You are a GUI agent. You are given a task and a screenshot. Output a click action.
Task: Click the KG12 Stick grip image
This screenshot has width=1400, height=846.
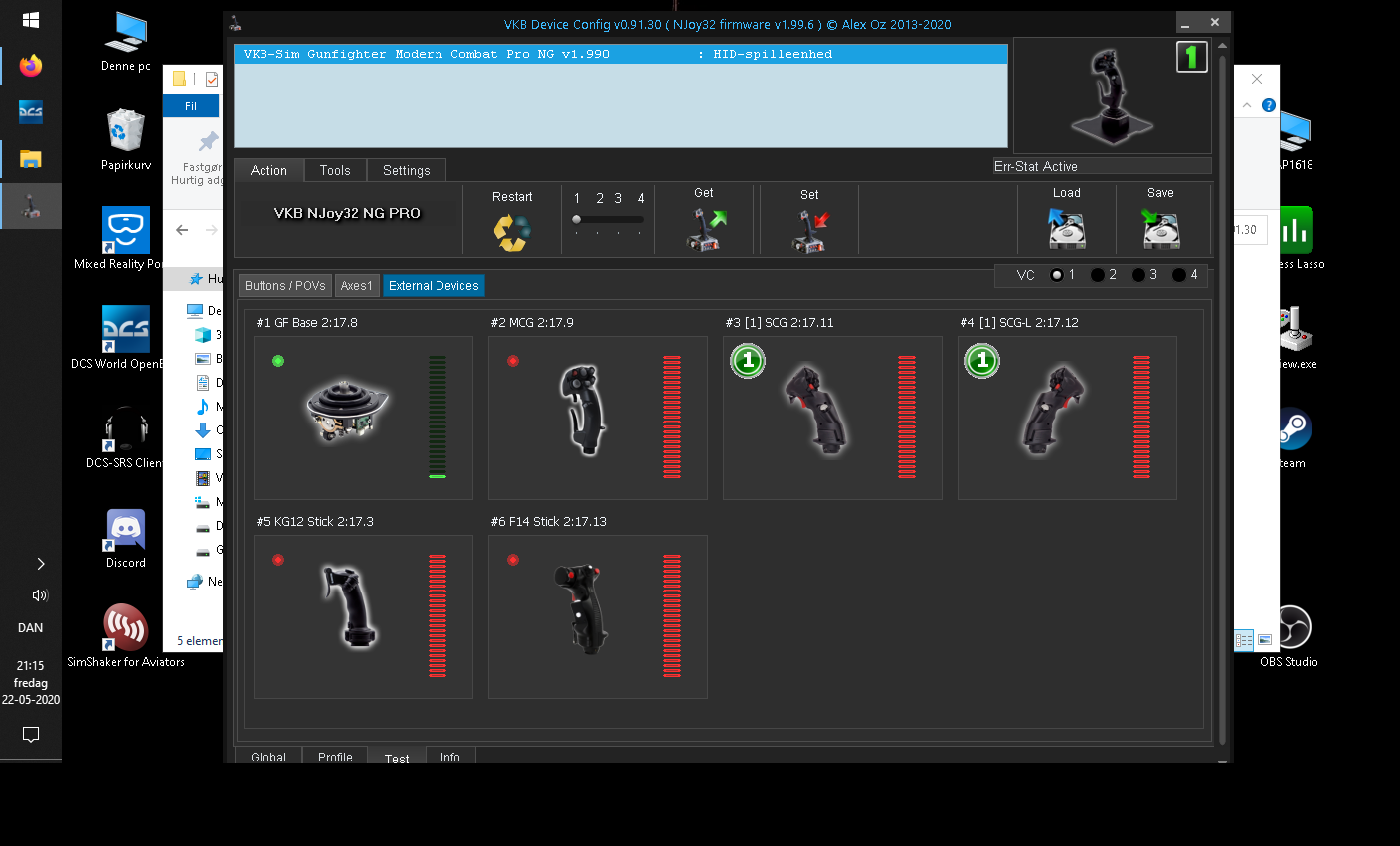pyautogui.click(x=348, y=608)
